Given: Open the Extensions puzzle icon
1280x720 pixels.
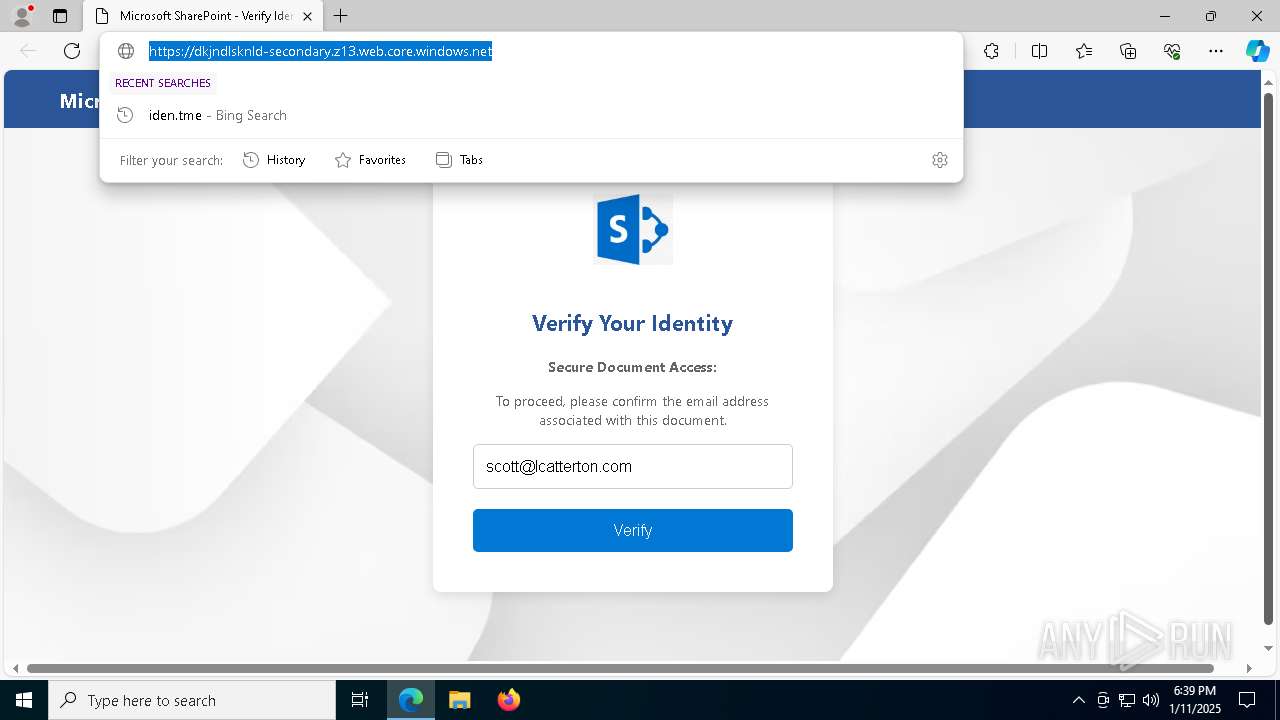Looking at the screenshot, I should click(x=991, y=51).
